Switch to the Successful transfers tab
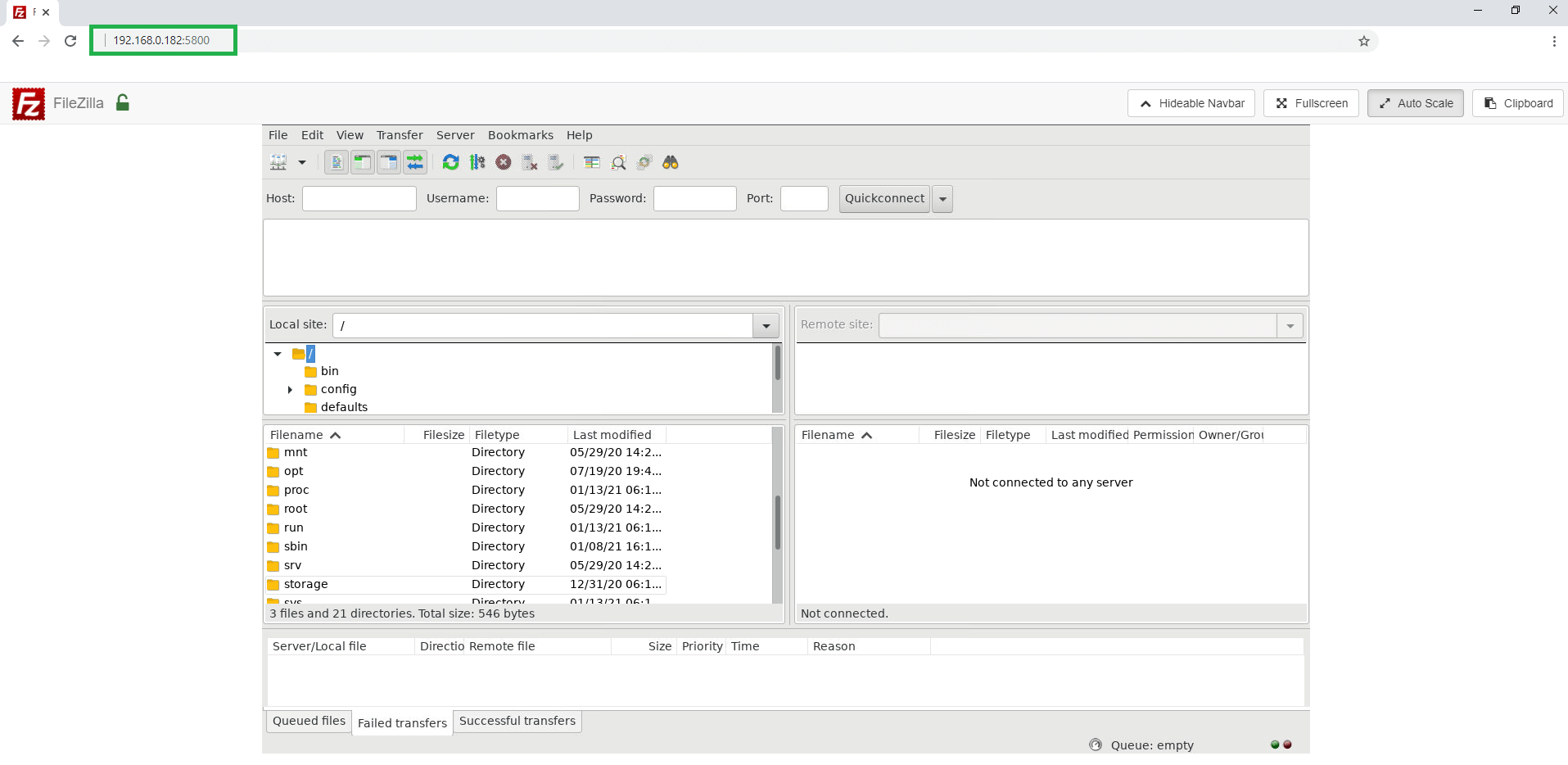Viewport: 1568px width, 765px height. [517, 722]
